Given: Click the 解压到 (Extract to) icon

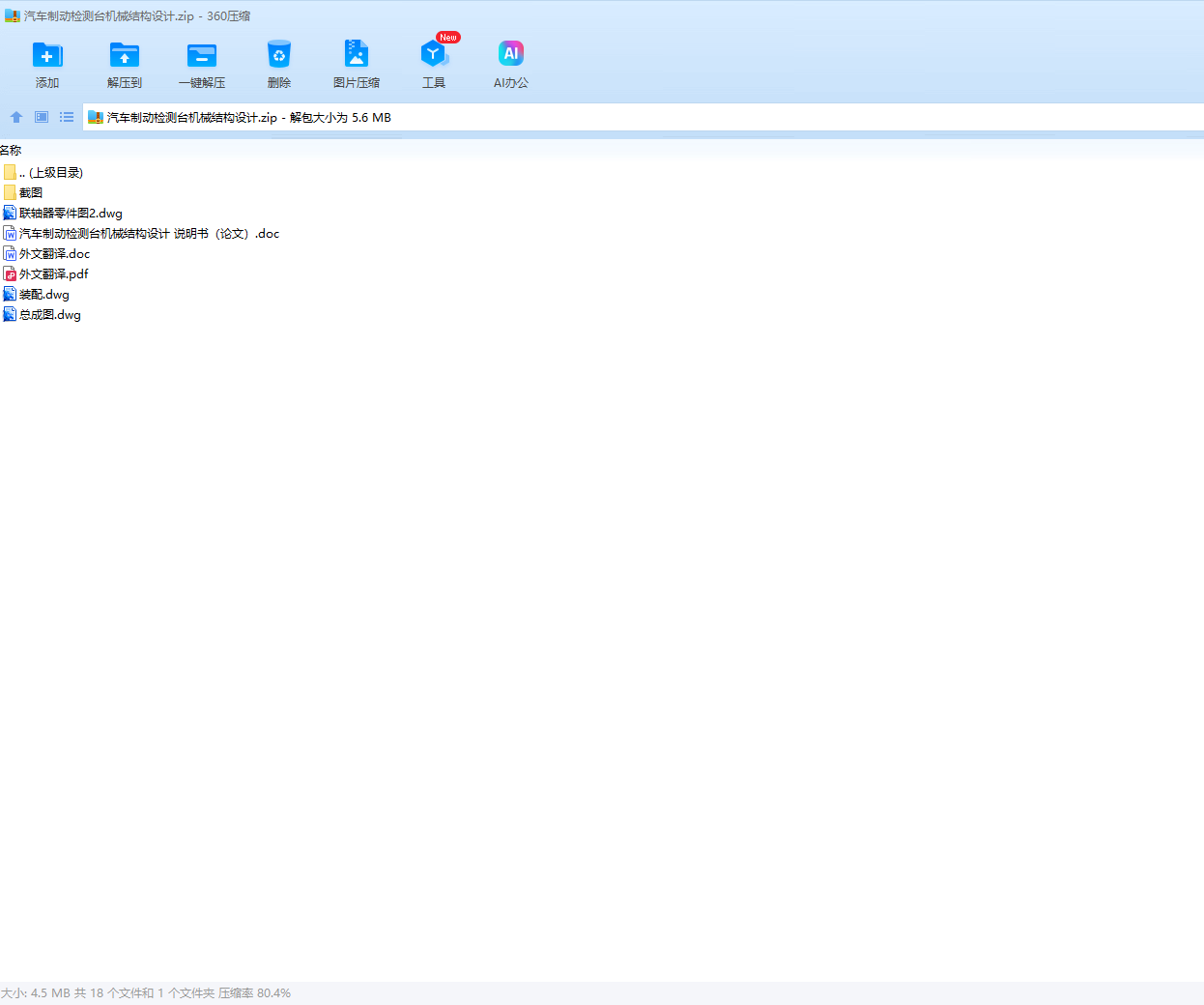Looking at the screenshot, I should [125, 55].
